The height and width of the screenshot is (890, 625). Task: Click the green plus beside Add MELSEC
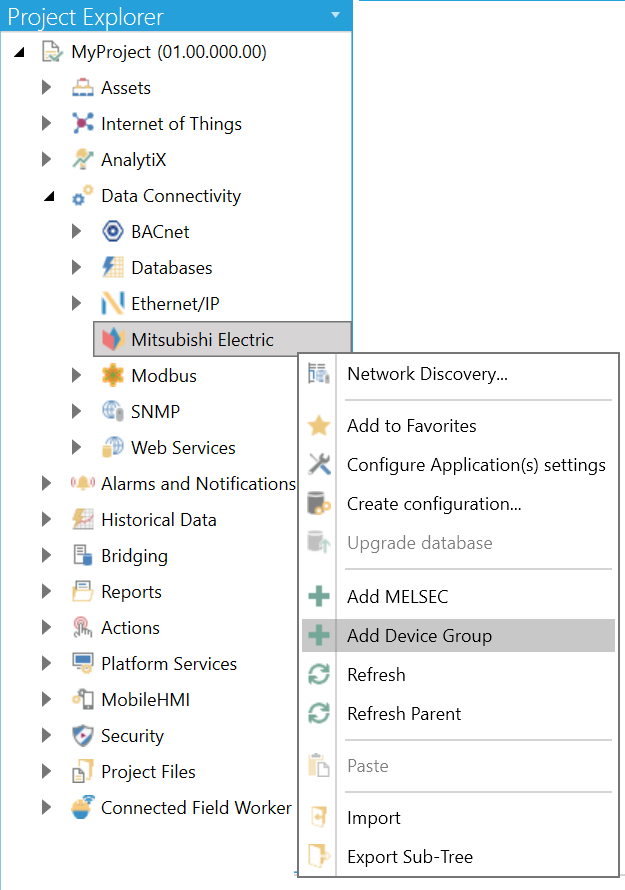[x=319, y=597]
